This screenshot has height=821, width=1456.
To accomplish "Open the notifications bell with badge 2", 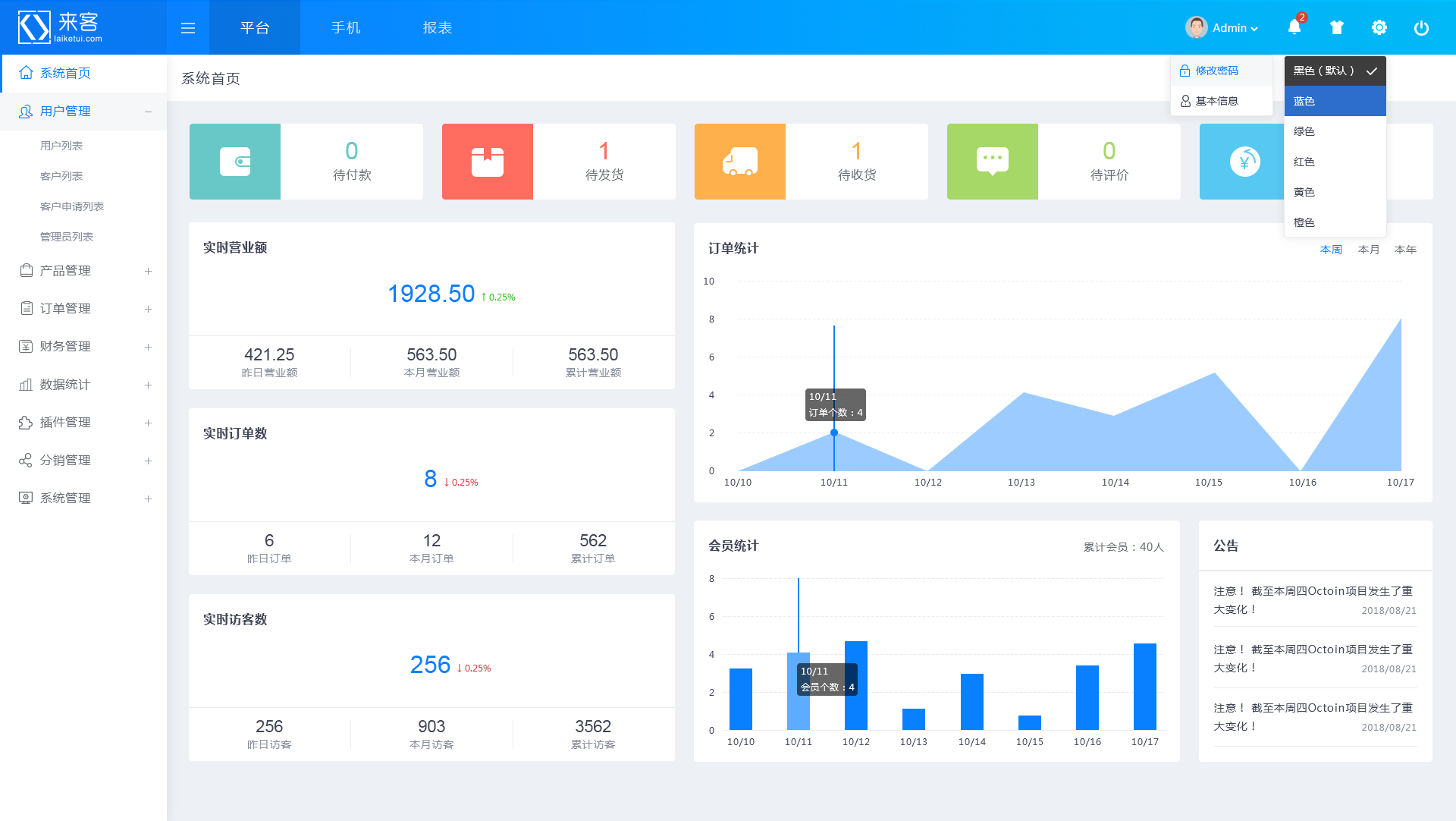I will [1294, 27].
